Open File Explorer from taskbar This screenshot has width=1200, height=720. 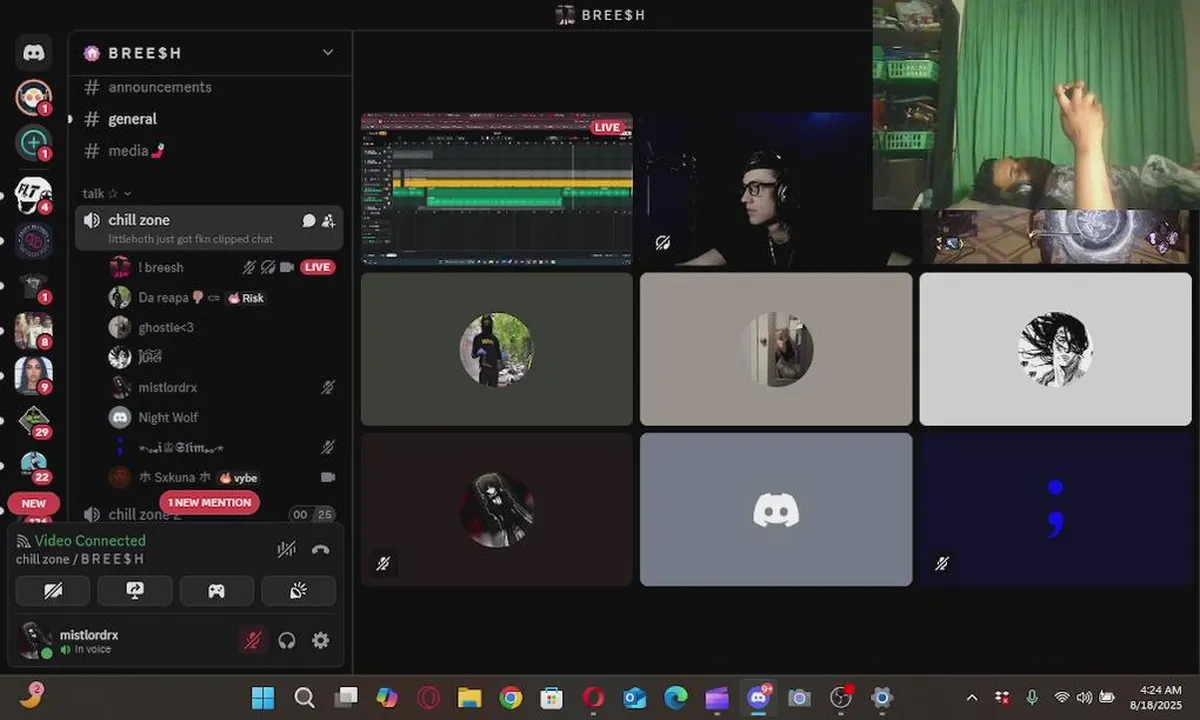[x=469, y=698]
